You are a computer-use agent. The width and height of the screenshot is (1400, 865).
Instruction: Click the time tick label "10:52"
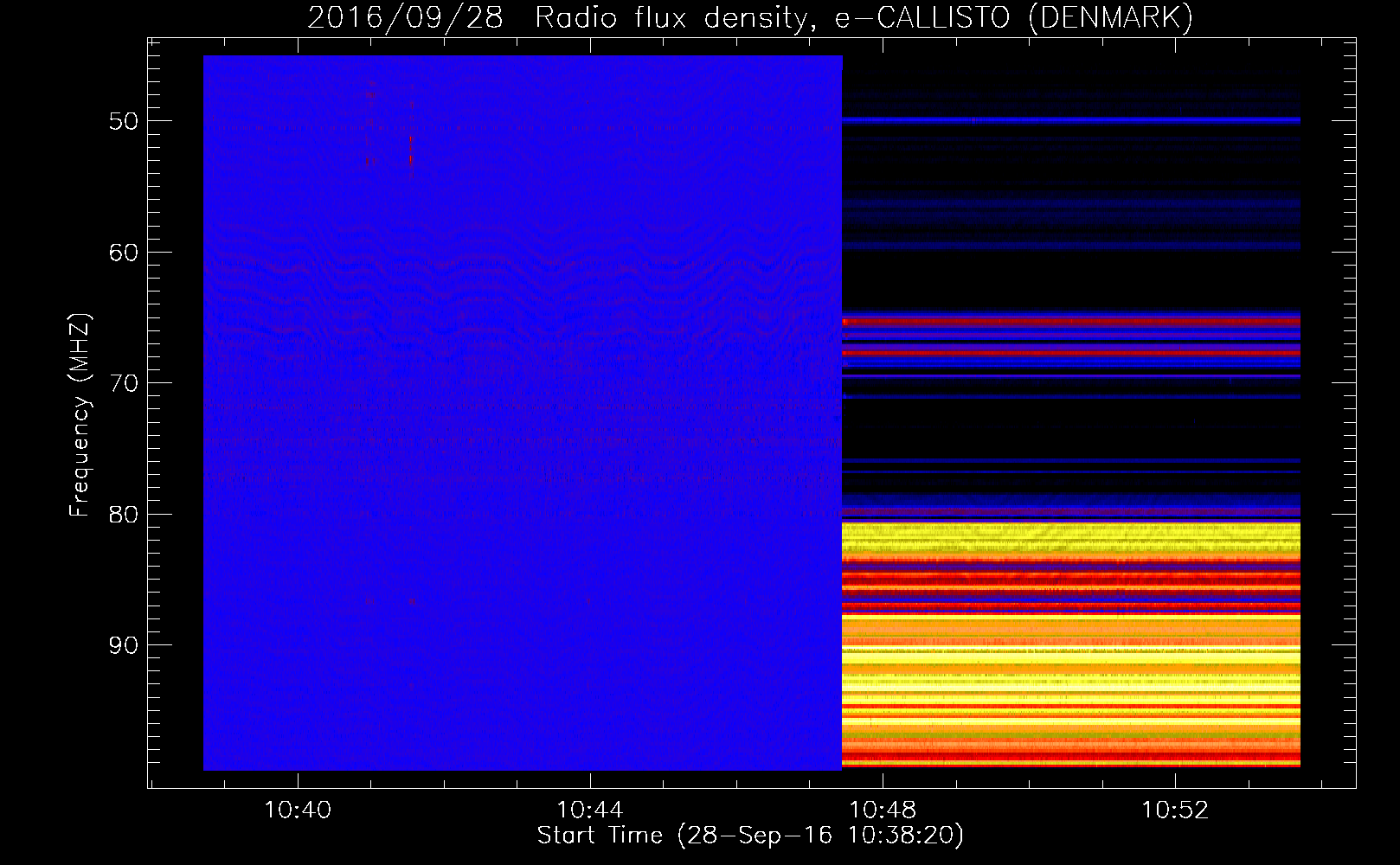pos(1175,810)
